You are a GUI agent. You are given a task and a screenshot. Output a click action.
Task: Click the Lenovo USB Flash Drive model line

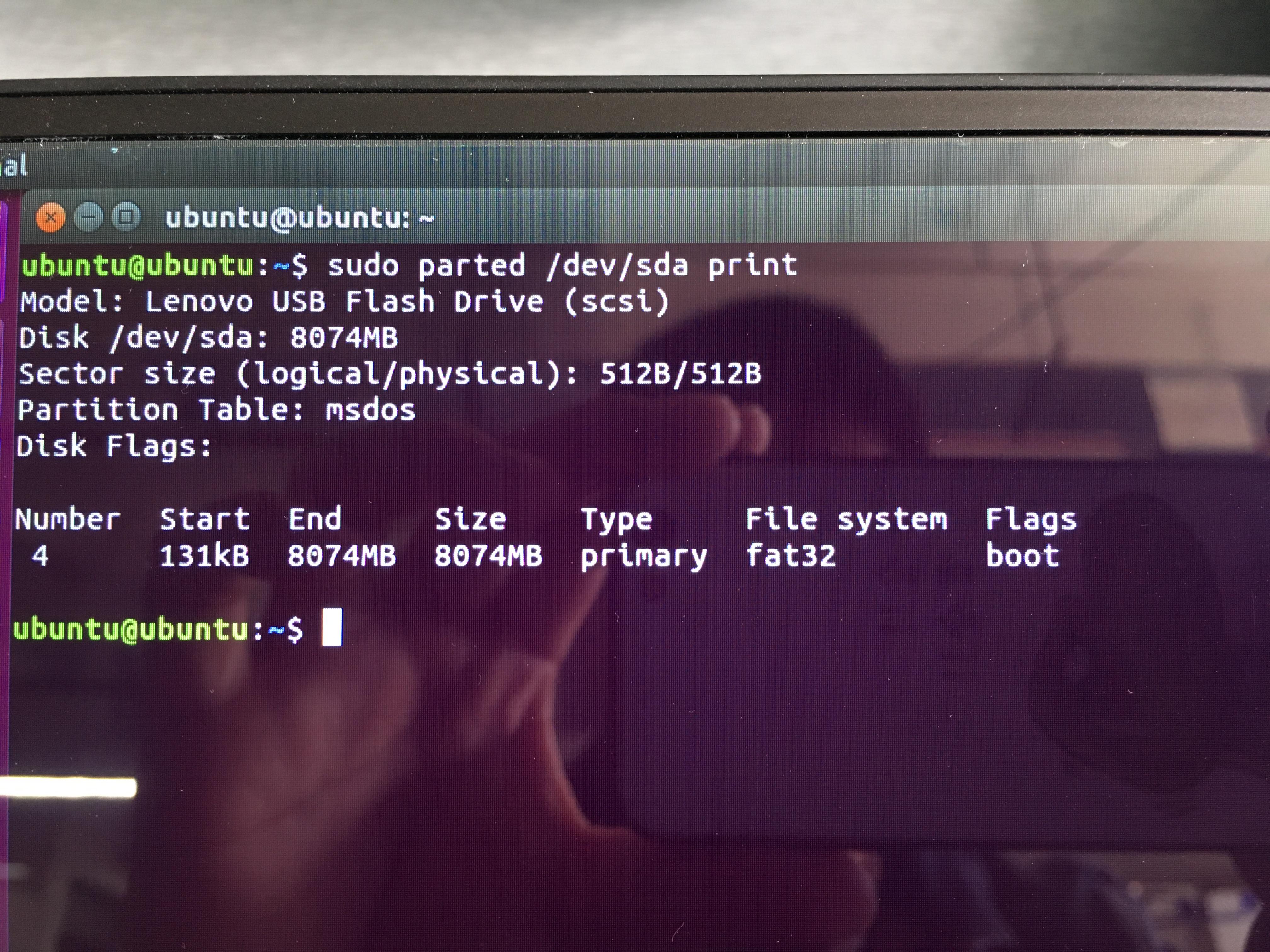(x=345, y=302)
